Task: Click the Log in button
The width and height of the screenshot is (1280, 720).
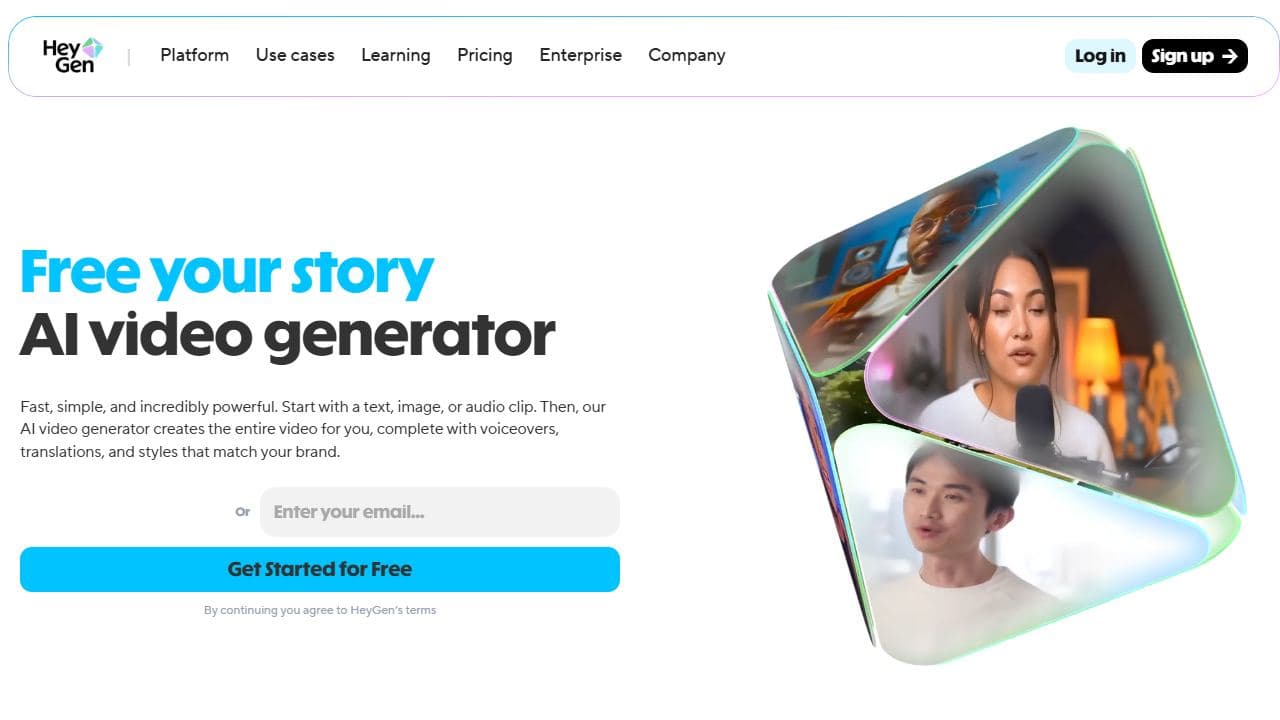Action: pyautogui.click(x=1100, y=56)
